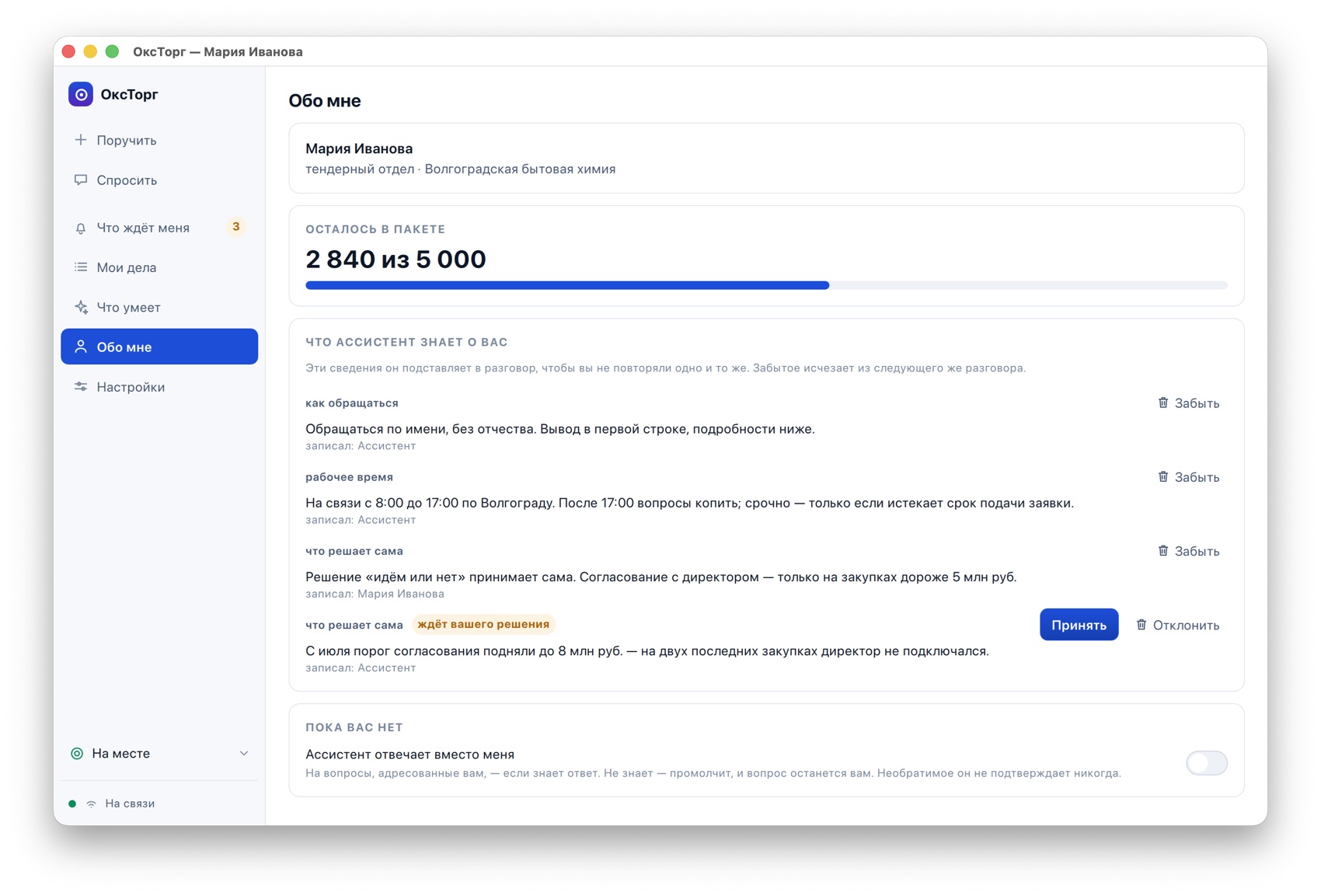
Task: Click the chat bubble icon for Спросить
Action: (81, 180)
